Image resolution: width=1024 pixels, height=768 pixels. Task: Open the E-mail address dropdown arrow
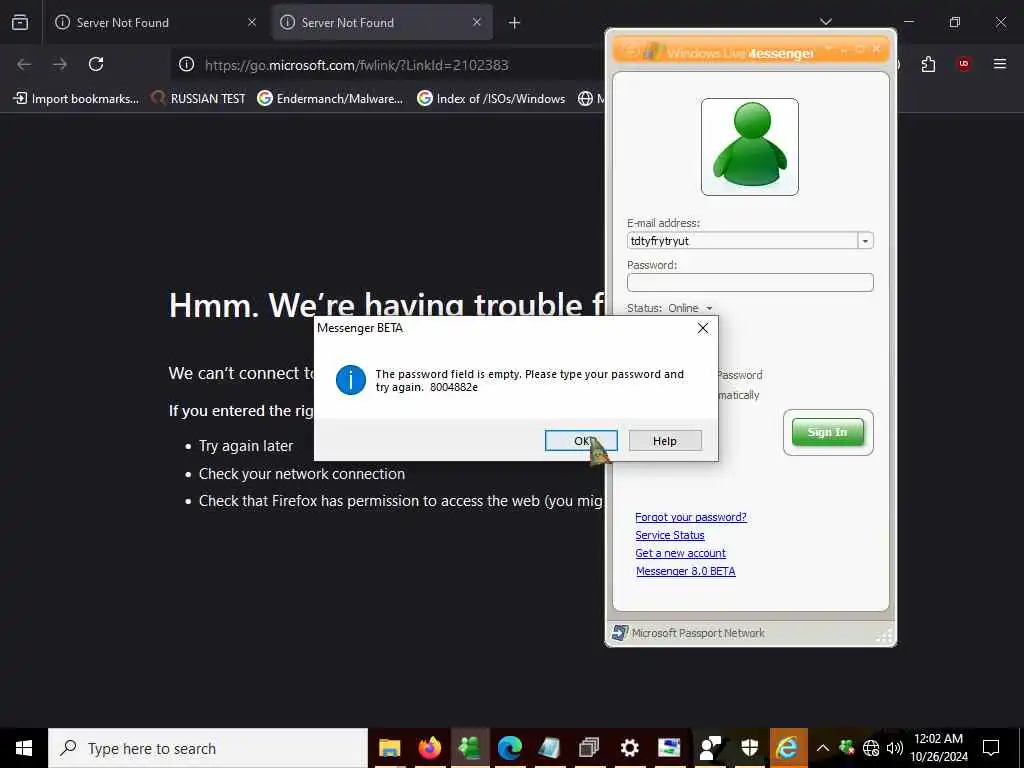(x=865, y=241)
